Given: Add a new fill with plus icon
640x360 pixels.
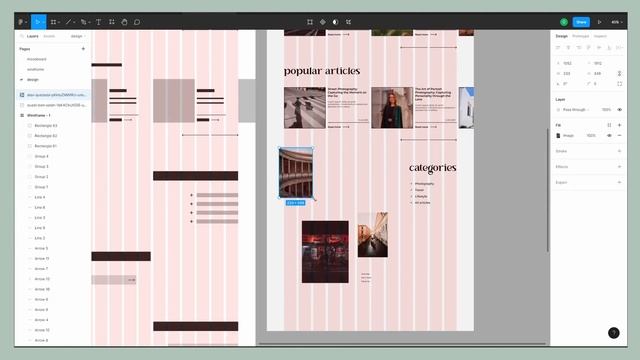Looking at the screenshot, I should [x=619, y=125].
